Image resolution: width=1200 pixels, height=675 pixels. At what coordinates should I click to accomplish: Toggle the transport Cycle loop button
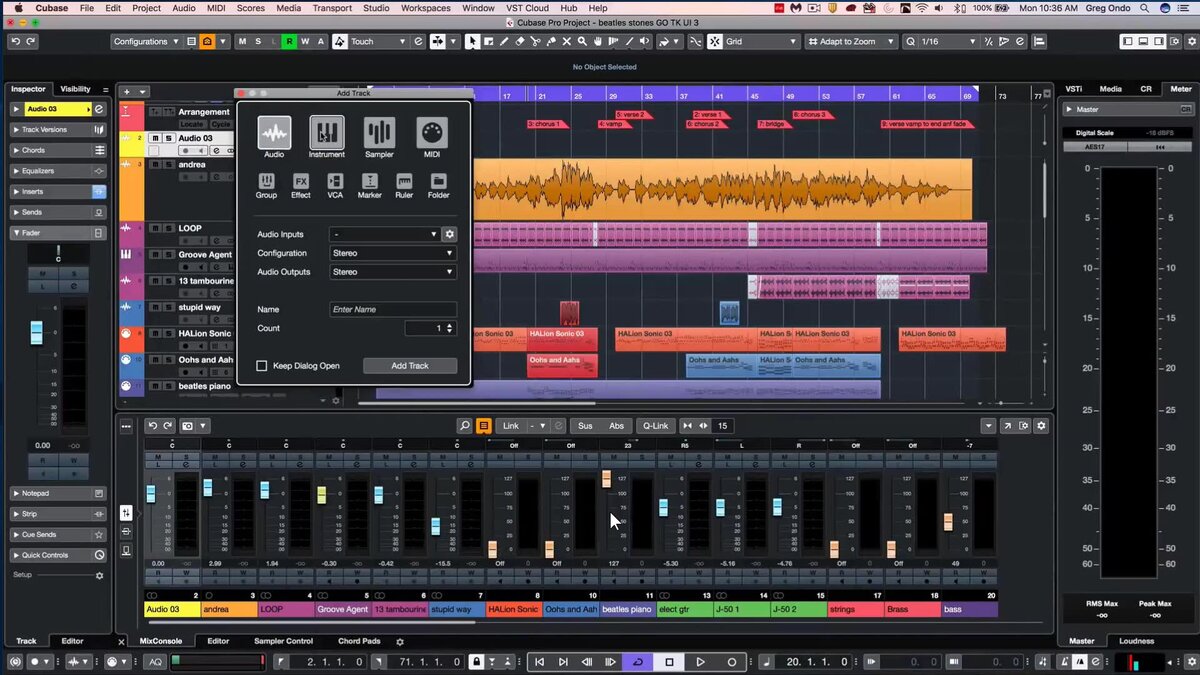637,662
